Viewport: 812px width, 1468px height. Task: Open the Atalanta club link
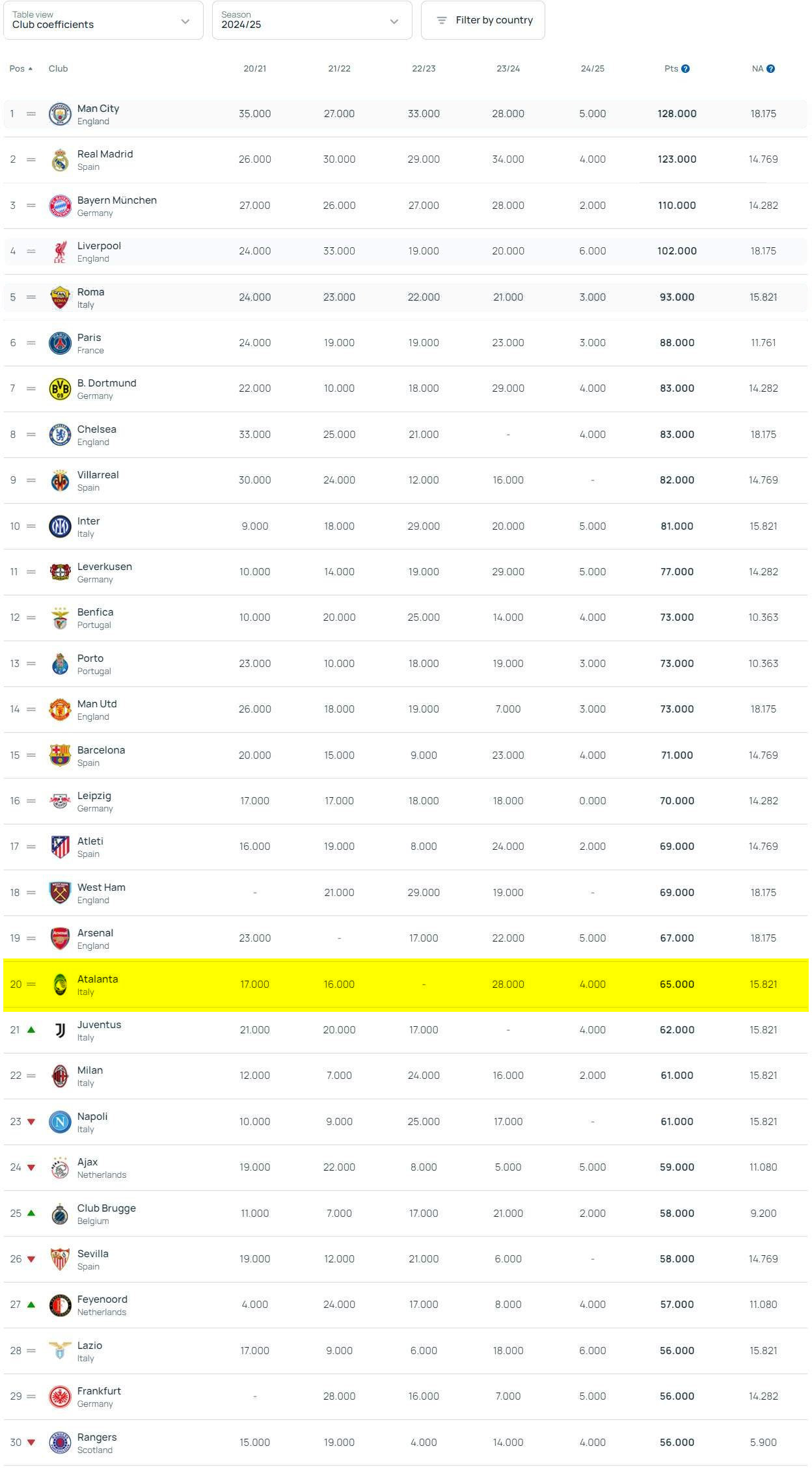(x=98, y=979)
